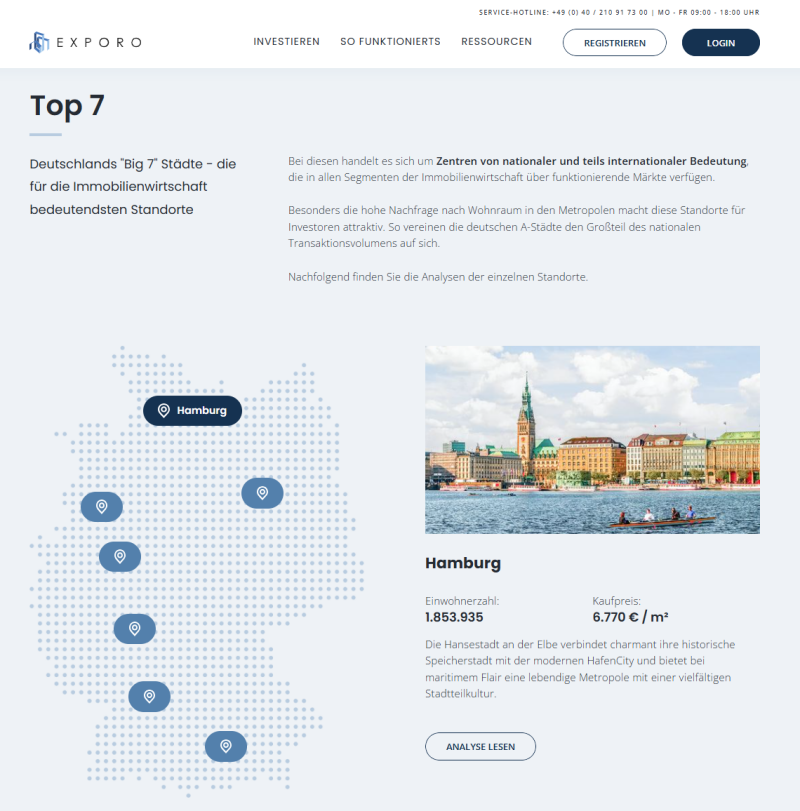Open the Hamburg city photo

[x=593, y=440]
